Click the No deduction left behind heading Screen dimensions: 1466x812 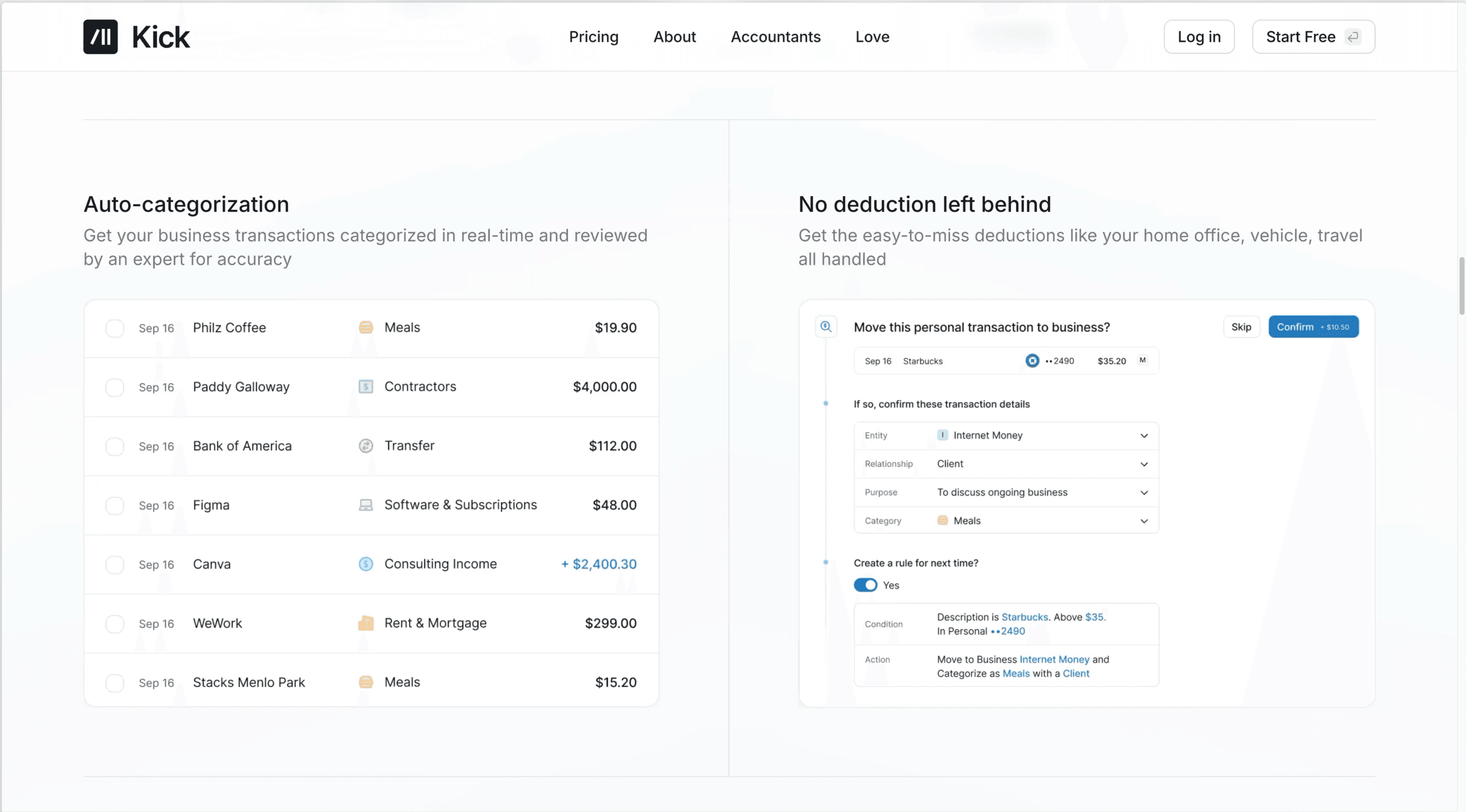coord(924,204)
